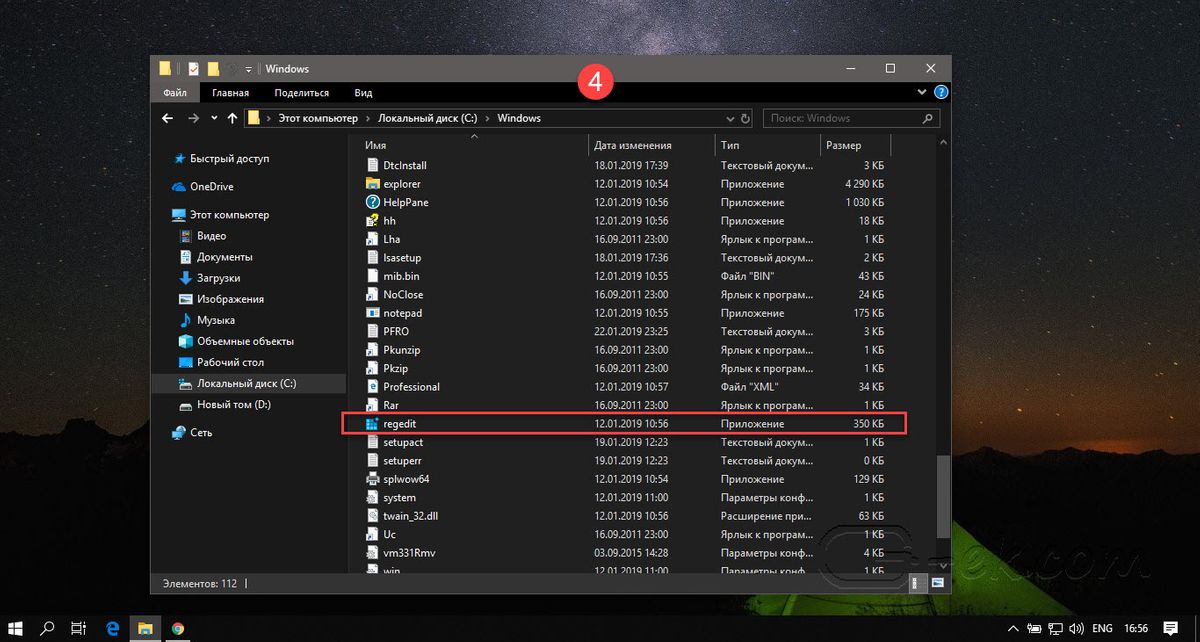Viewport: 1200px width, 642px height.
Task: Click the OneDrive cloud icon in sidebar
Action: tap(179, 187)
